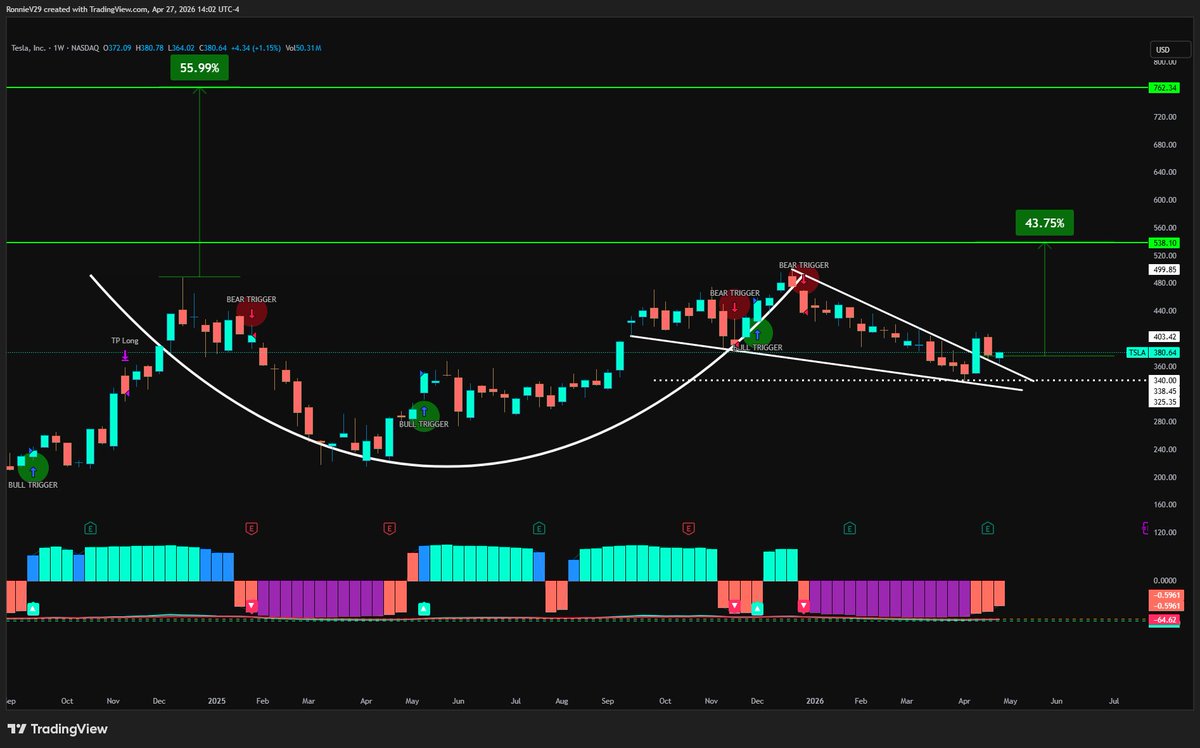The image size is (1200, 748).
Task: Click the July 2025 green earnings marker
Action: click(x=539, y=526)
